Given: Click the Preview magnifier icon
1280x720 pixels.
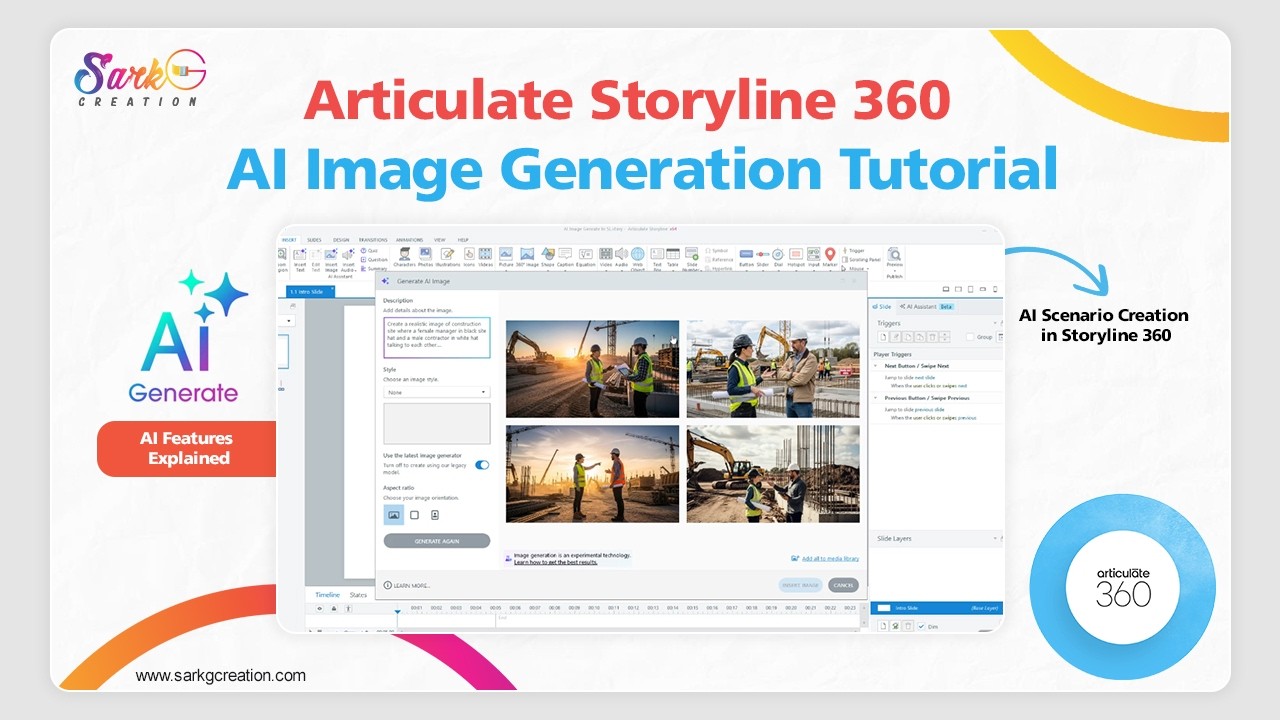Looking at the screenshot, I should coord(894,254).
